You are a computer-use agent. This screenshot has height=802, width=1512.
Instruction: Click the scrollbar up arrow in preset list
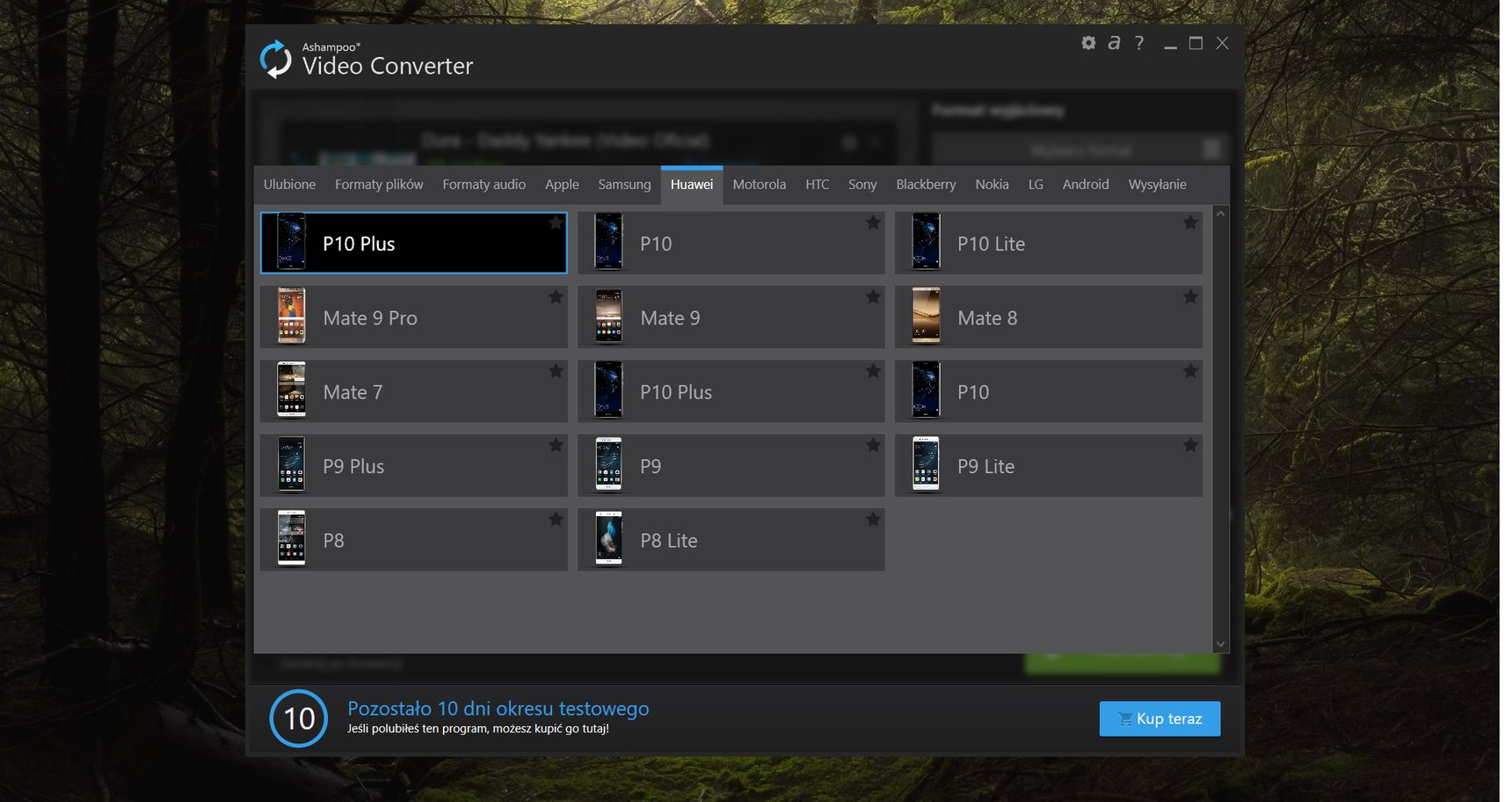click(x=1220, y=214)
